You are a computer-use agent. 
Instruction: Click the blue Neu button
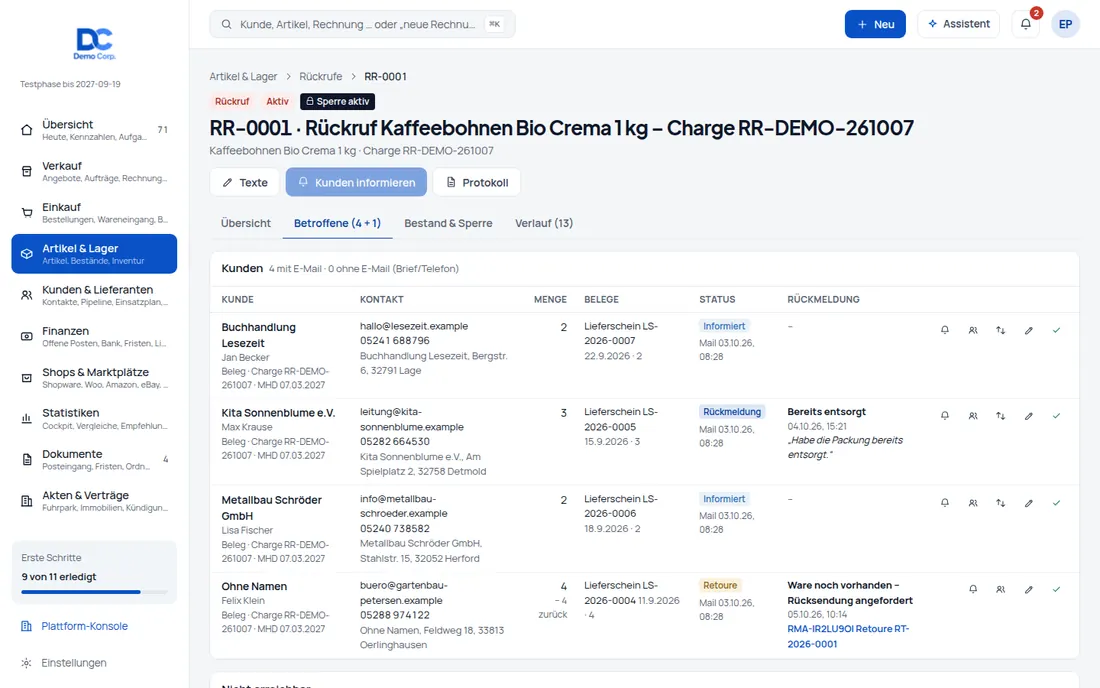pos(875,24)
